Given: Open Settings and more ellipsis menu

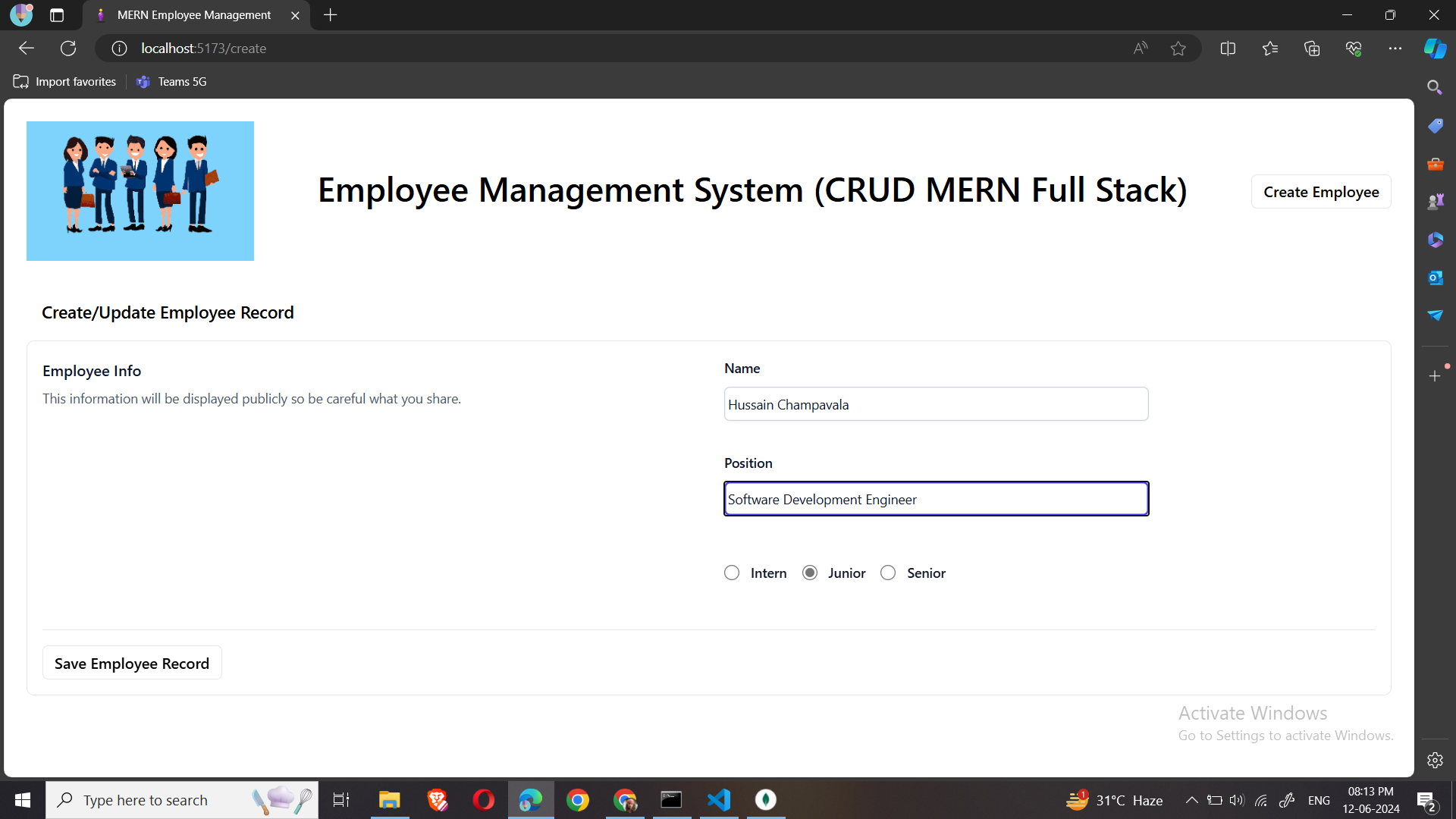Looking at the screenshot, I should [x=1395, y=49].
